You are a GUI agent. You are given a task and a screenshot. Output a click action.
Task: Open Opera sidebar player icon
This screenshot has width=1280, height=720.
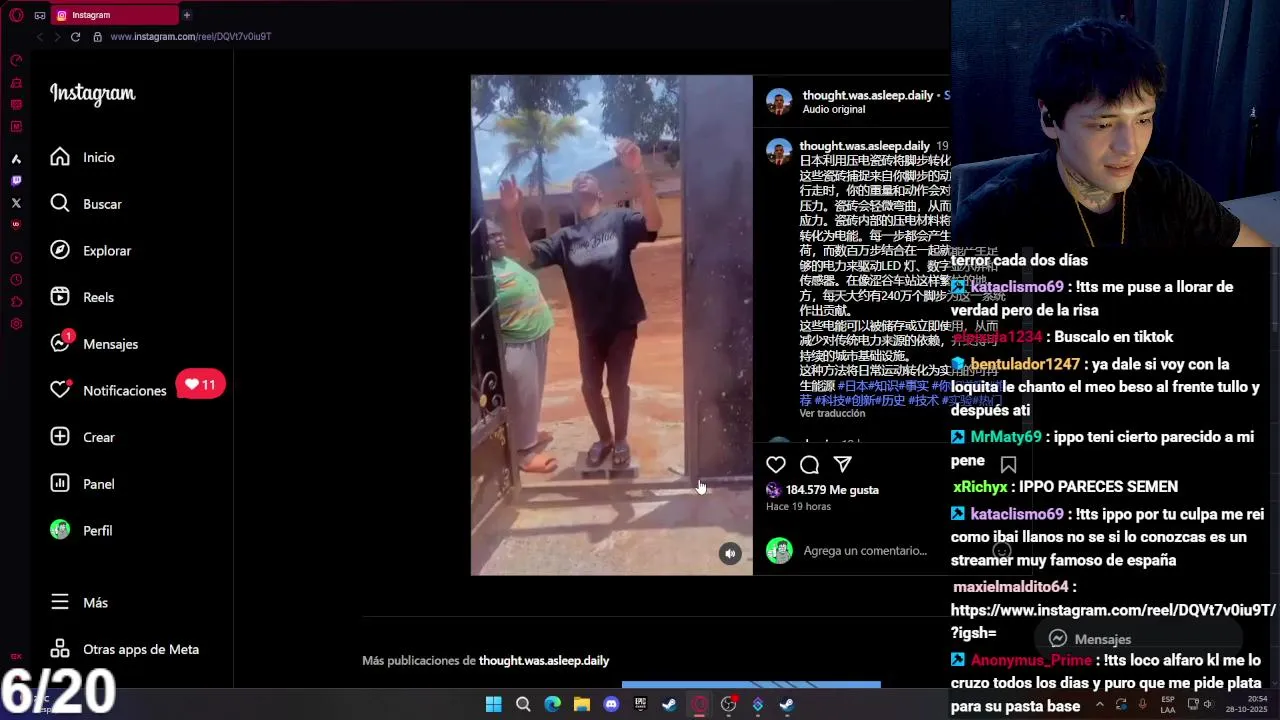point(16,258)
